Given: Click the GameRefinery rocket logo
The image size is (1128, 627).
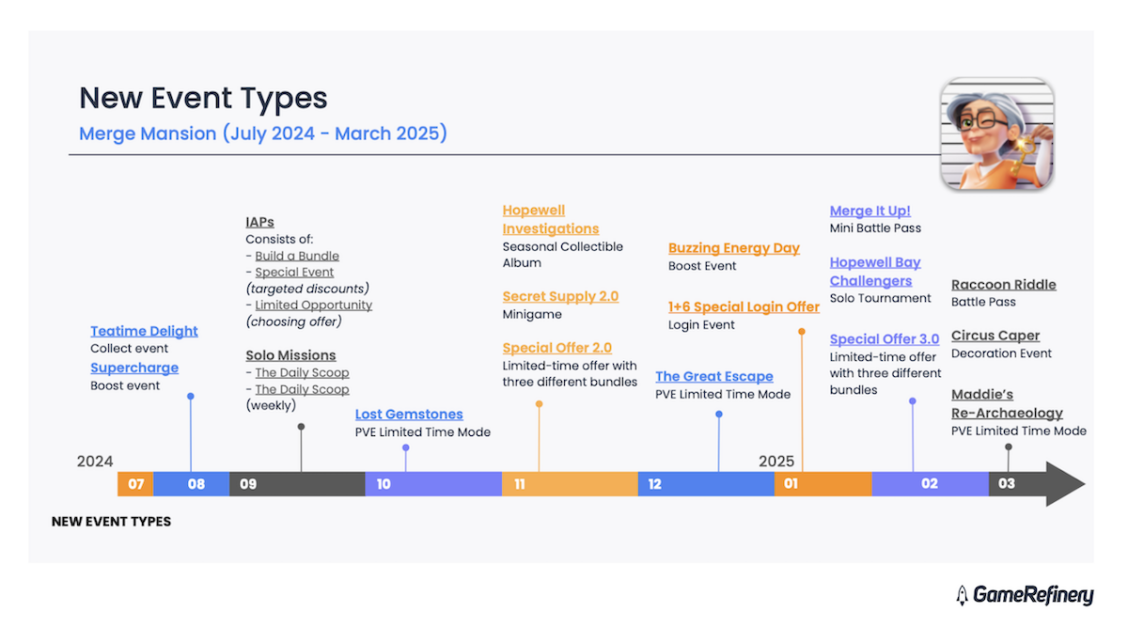Looking at the screenshot, I should point(961,595).
